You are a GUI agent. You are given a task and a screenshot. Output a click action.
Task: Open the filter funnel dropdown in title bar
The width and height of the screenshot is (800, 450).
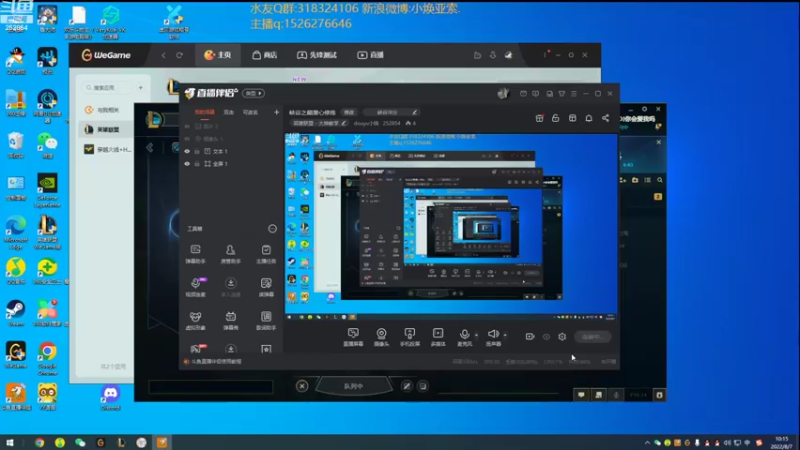coord(561,94)
